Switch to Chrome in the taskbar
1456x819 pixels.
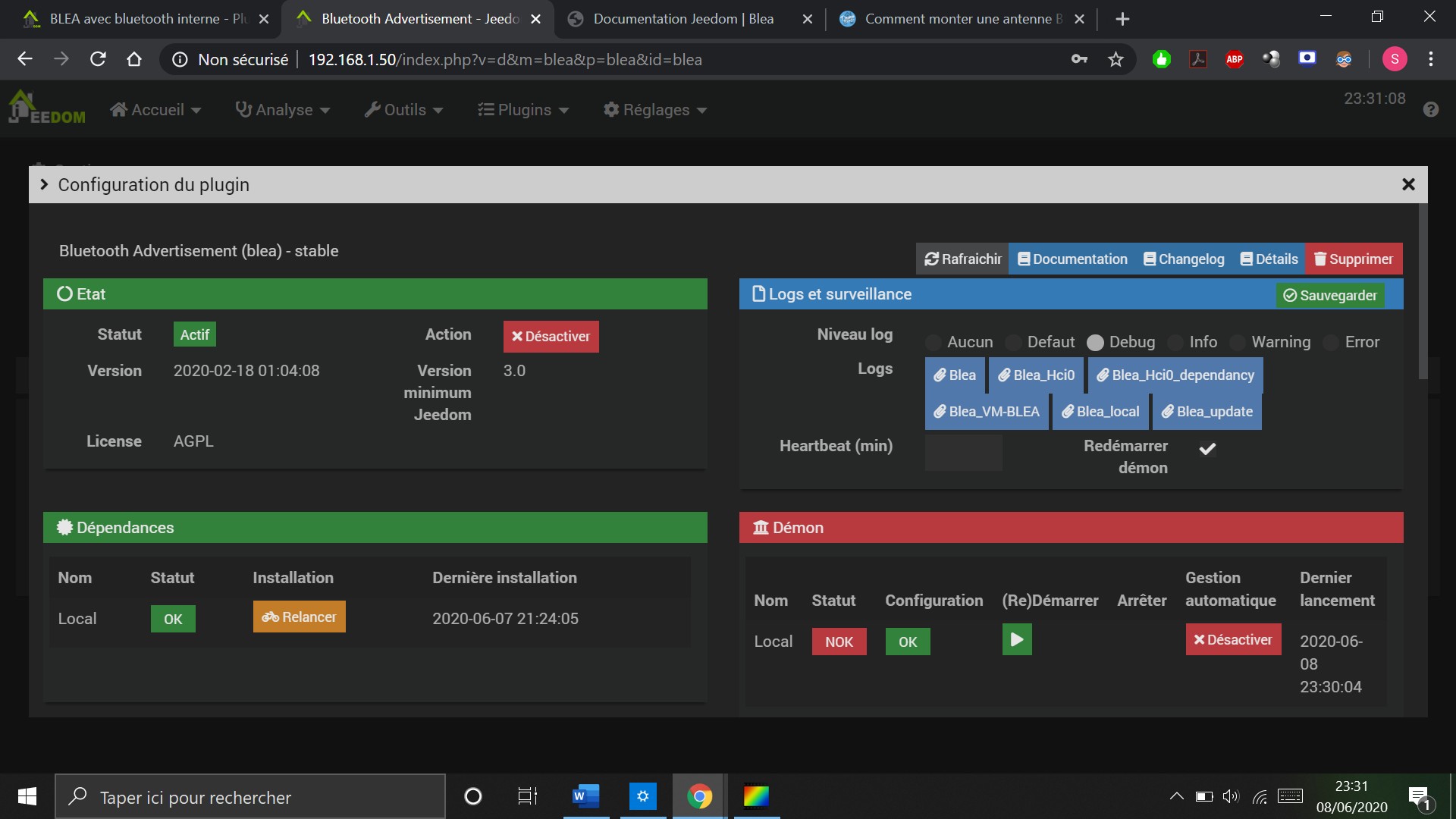(x=699, y=796)
